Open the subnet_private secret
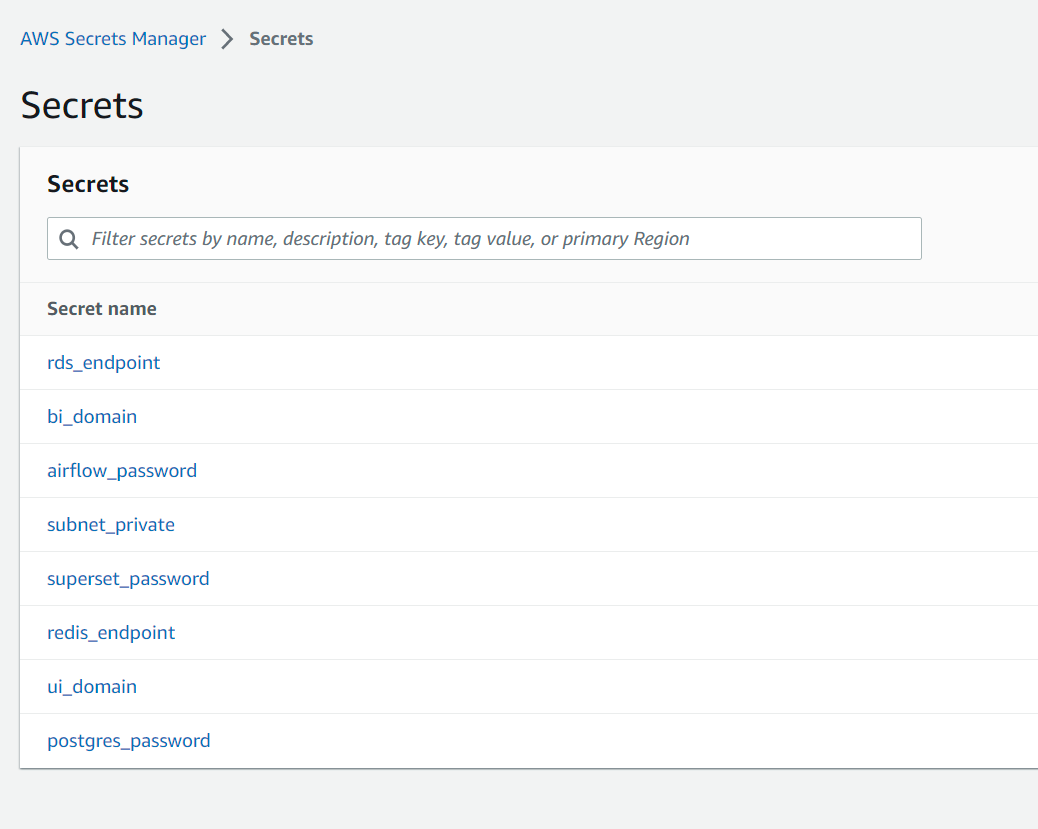The image size is (1038, 829). coord(111,525)
